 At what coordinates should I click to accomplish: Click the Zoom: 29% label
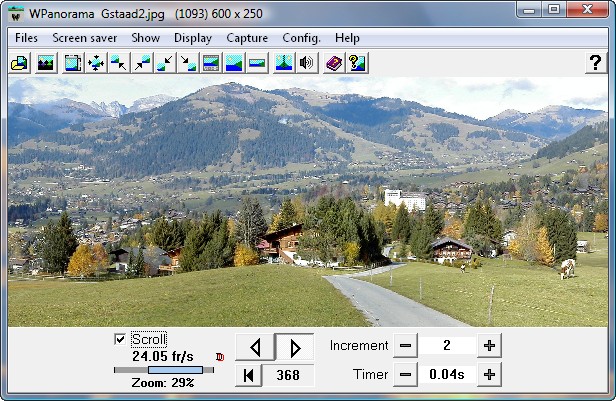click(163, 383)
